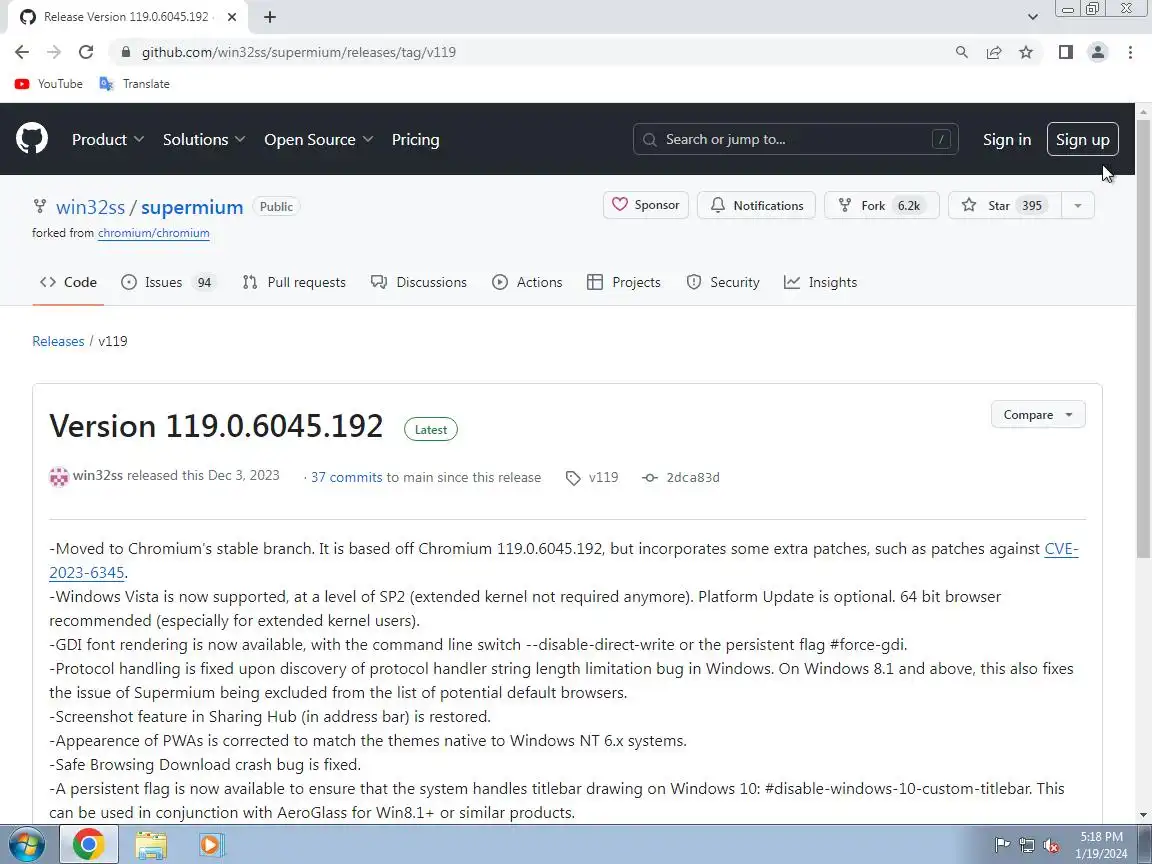Reload the page with the refresh icon
1152x864 pixels.
point(86,52)
